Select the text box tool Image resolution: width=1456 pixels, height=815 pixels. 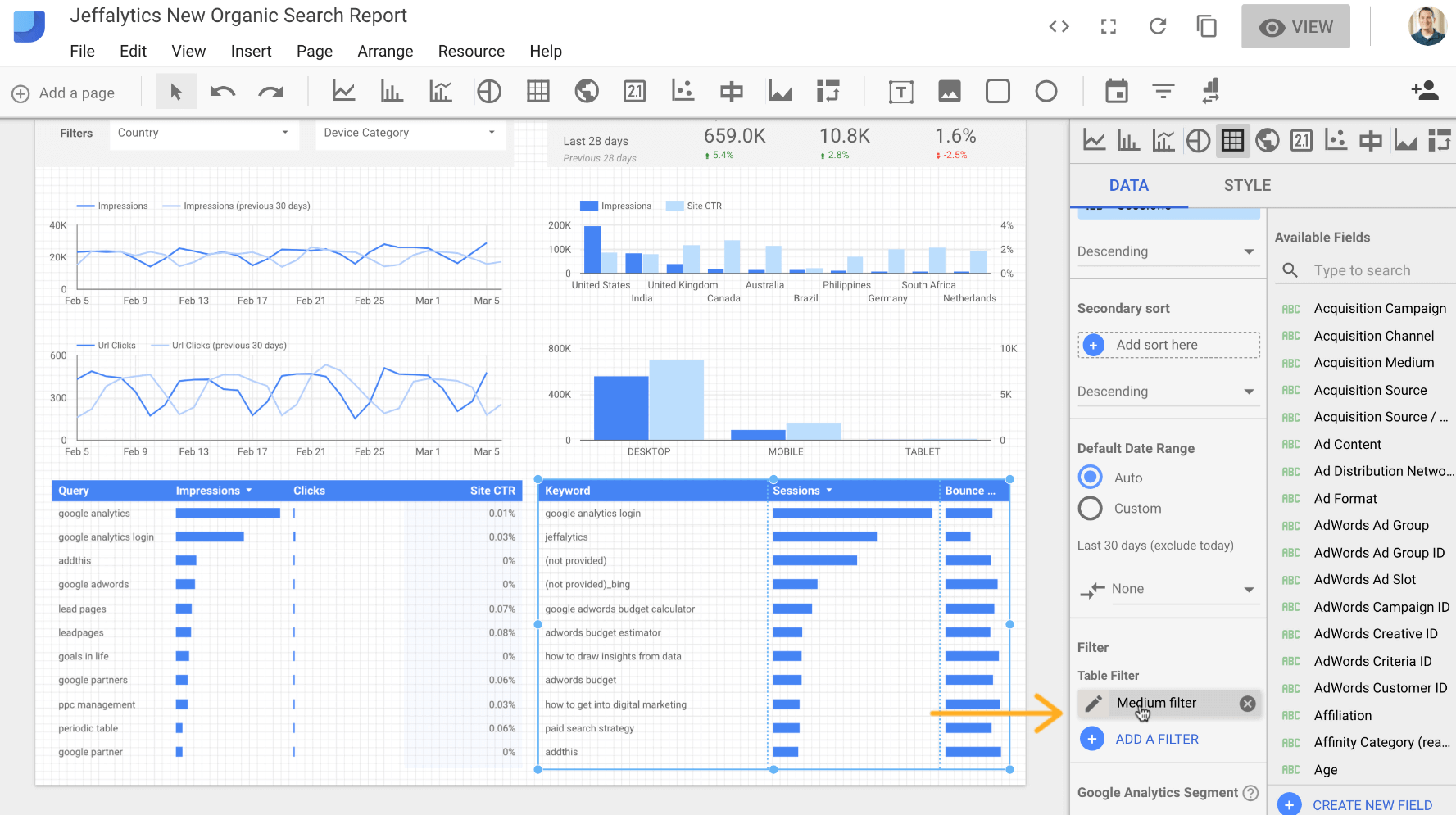pos(901,92)
